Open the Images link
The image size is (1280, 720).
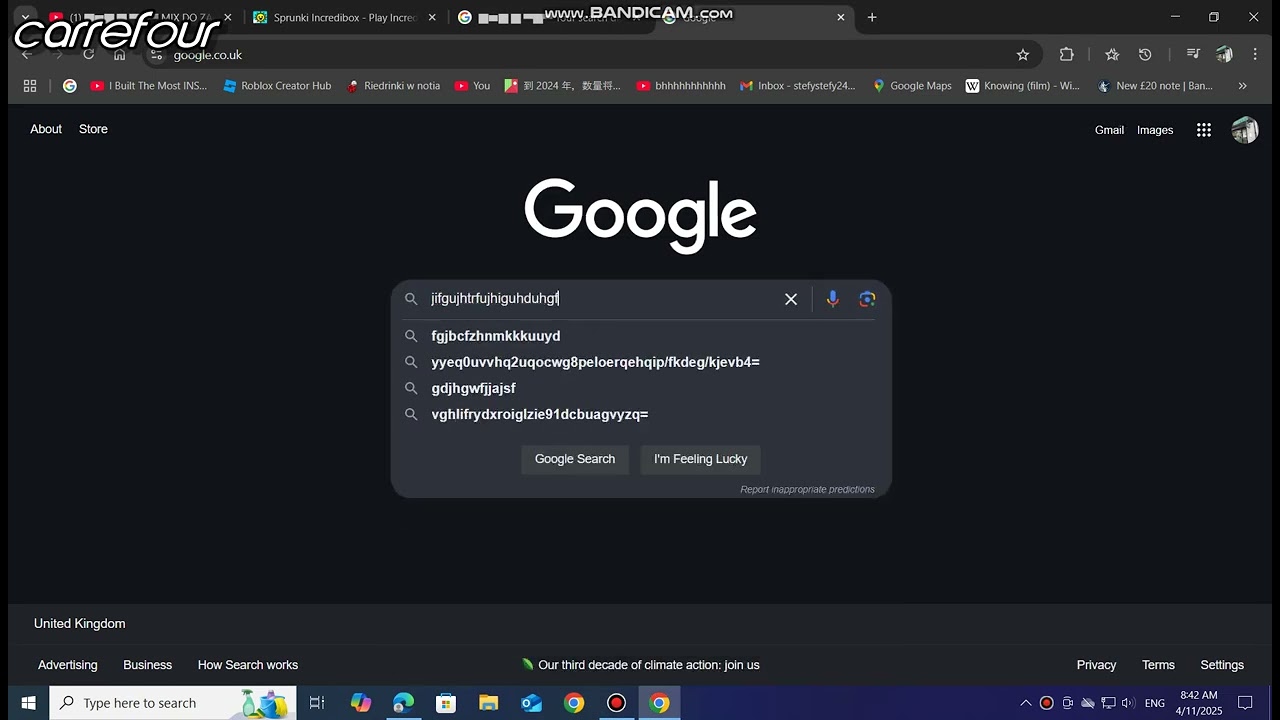[x=1155, y=130]
